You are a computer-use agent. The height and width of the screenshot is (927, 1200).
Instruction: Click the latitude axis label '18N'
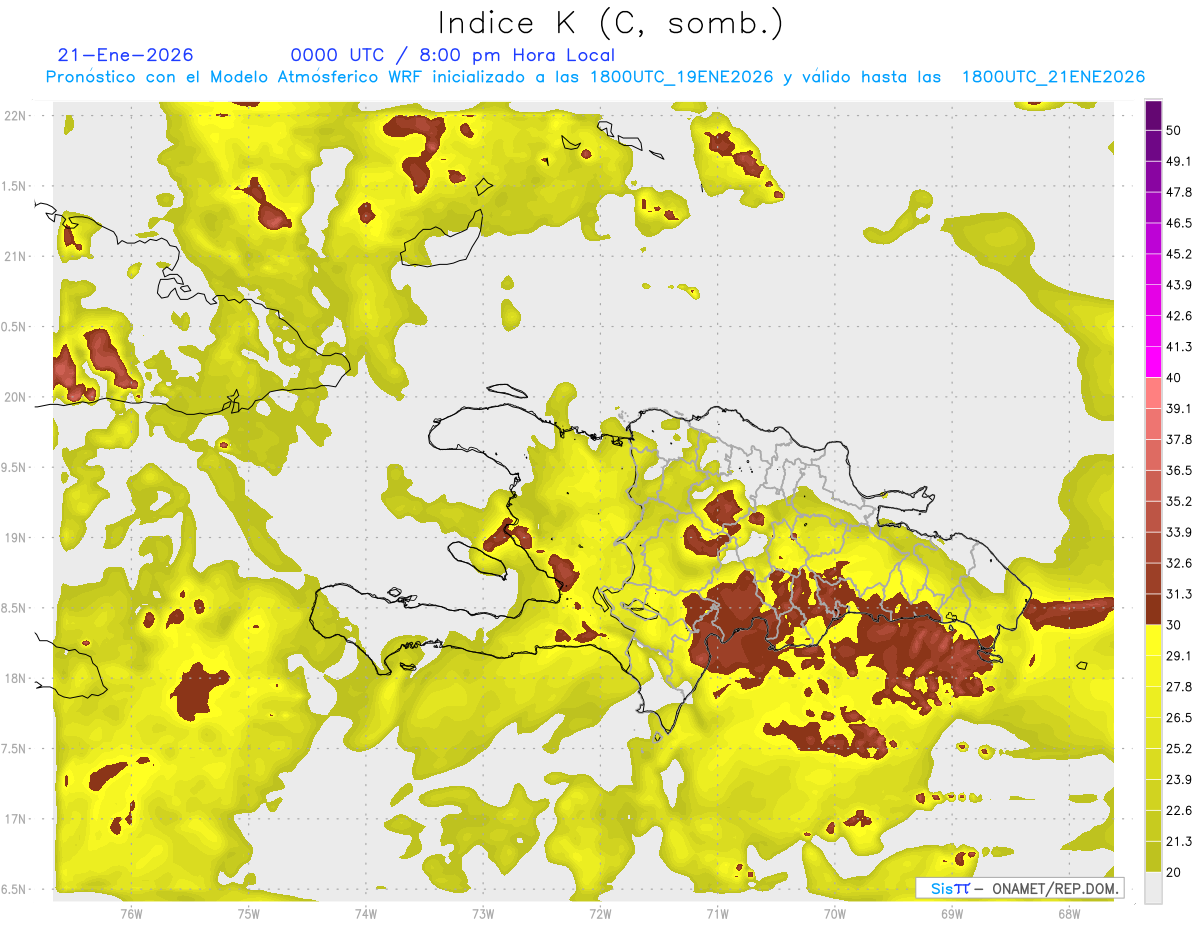pyautogui.click(x=15, y=679)
